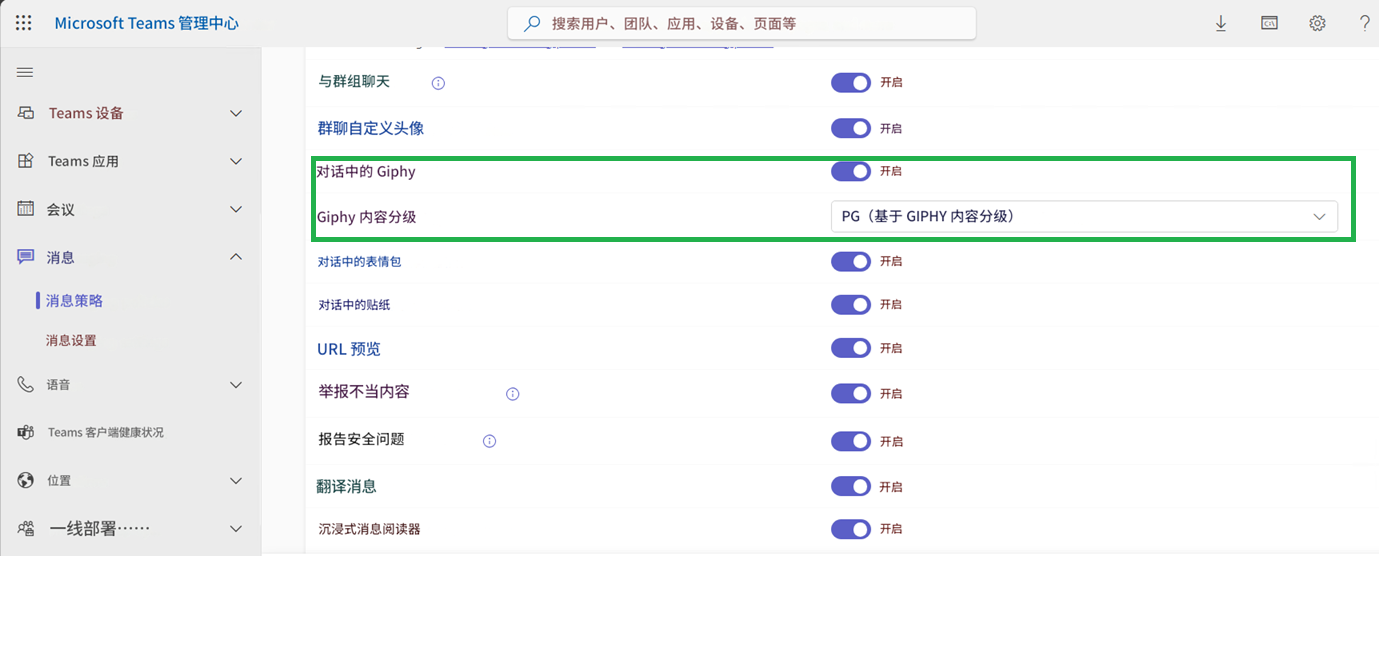Click the 群聊自定义头像 setting label
The image size is (1379, 648).
click(370, 128)
